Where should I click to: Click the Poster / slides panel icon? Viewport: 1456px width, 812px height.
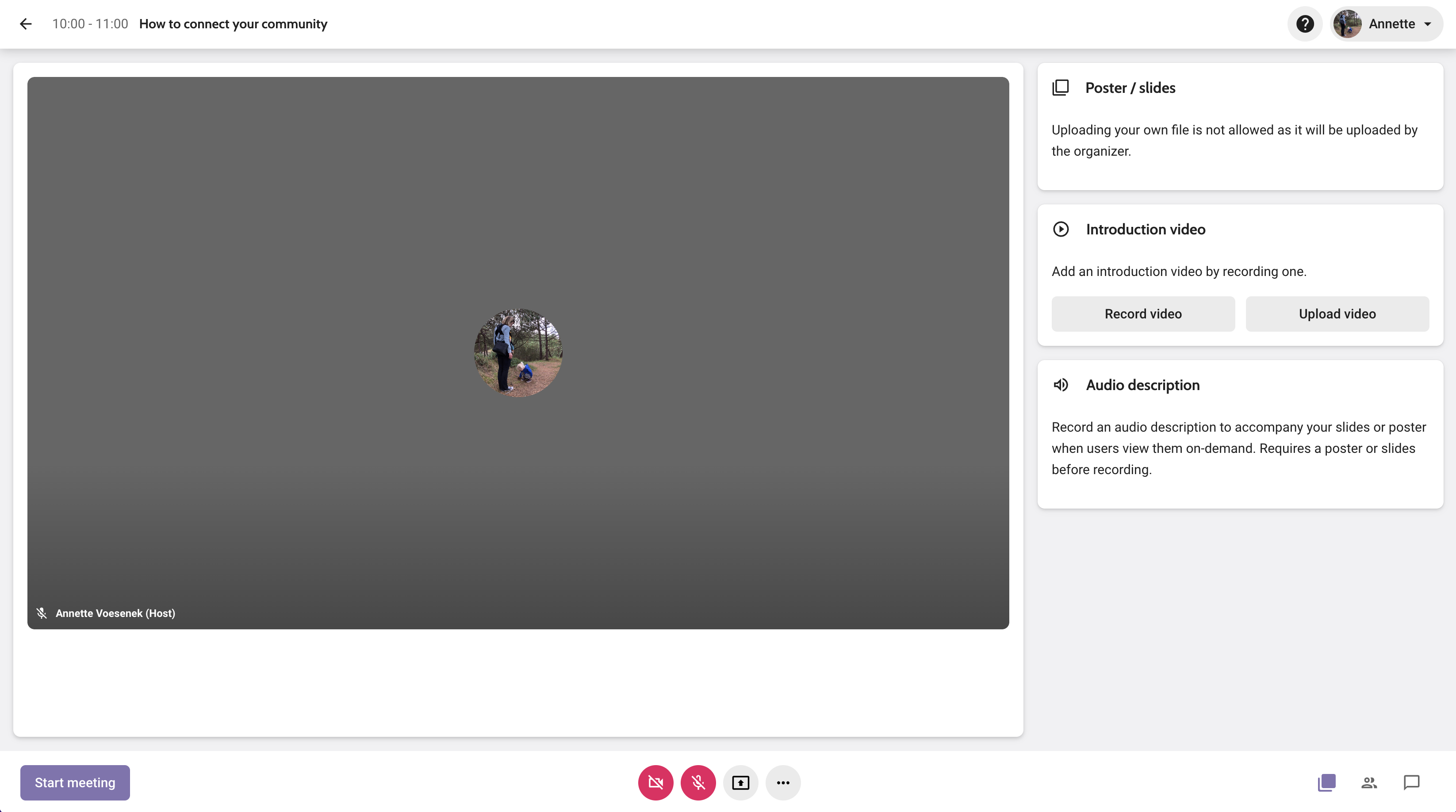coord(1060,88)
